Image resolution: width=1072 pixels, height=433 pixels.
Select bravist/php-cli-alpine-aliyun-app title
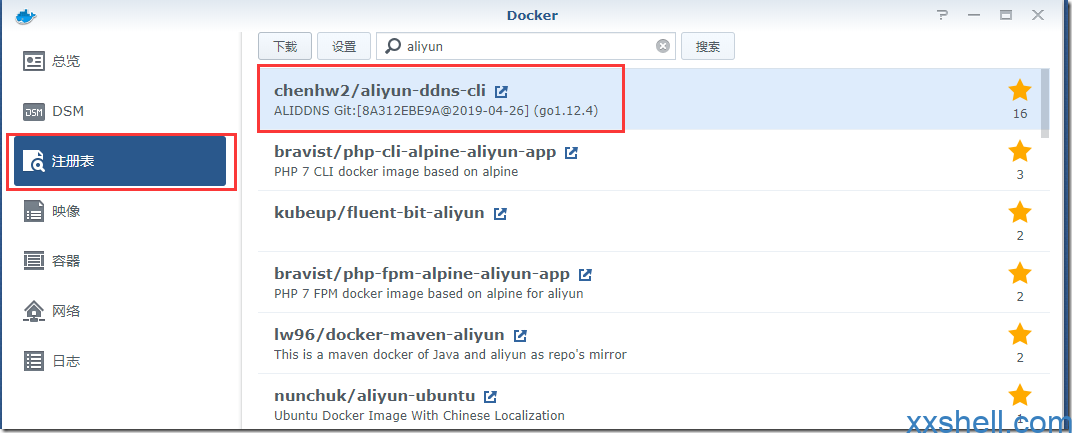(415, 151)
